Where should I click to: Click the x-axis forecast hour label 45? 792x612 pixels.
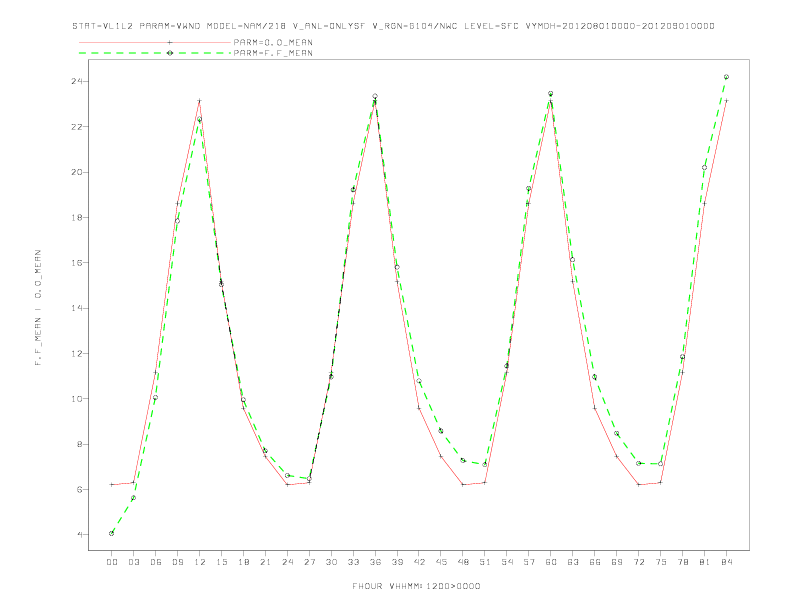pos(441,562)
